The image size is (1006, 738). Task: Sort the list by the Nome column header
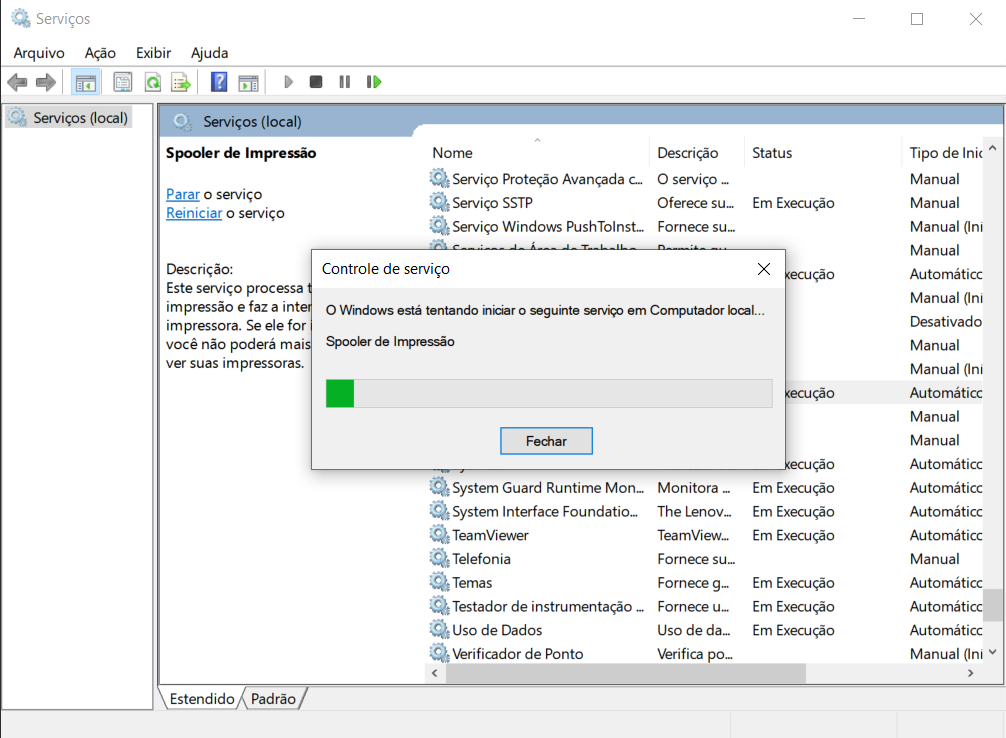453,153
